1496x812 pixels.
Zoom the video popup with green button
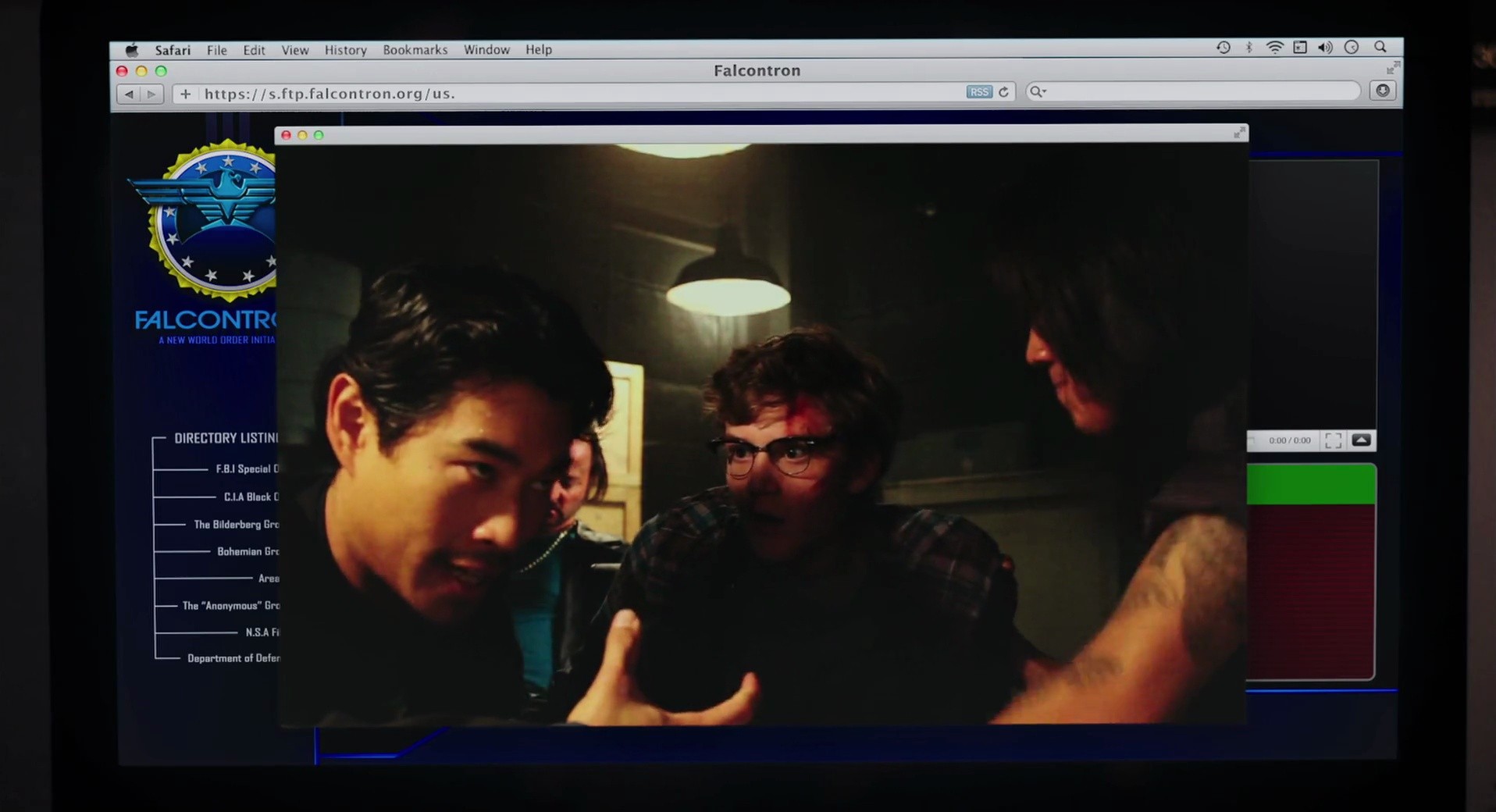point(319,135)
